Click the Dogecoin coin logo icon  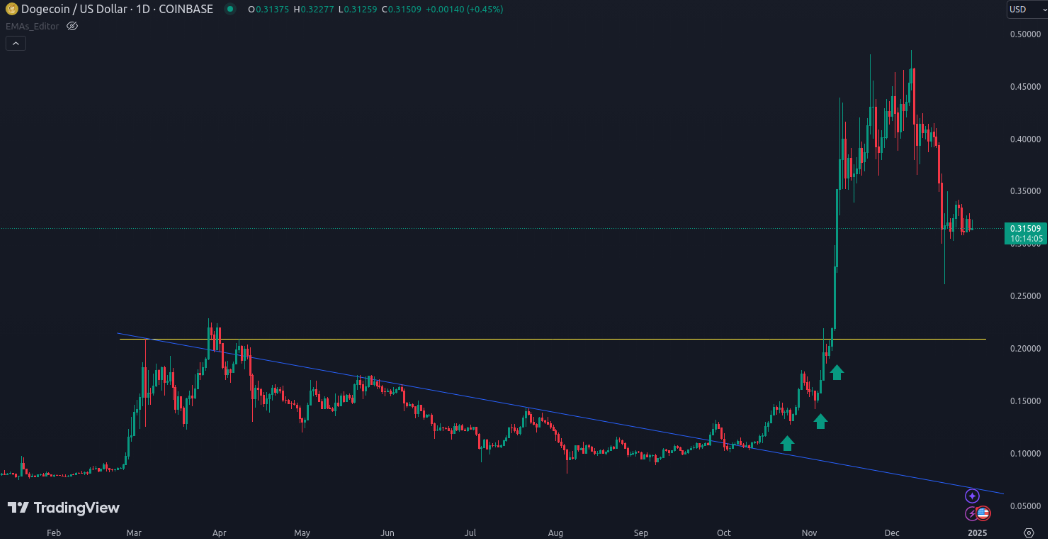(11, 9)
